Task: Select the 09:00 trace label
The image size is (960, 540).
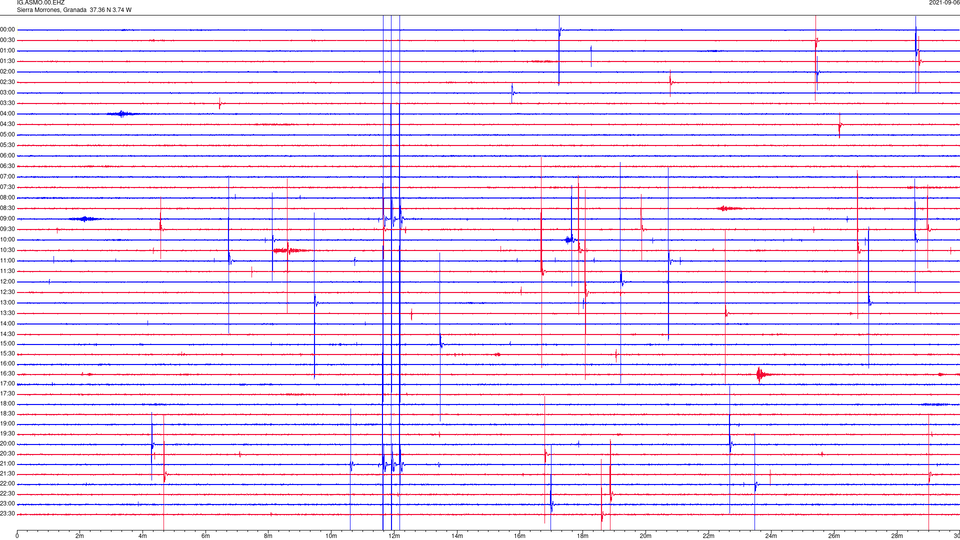Action: [8, 219]
